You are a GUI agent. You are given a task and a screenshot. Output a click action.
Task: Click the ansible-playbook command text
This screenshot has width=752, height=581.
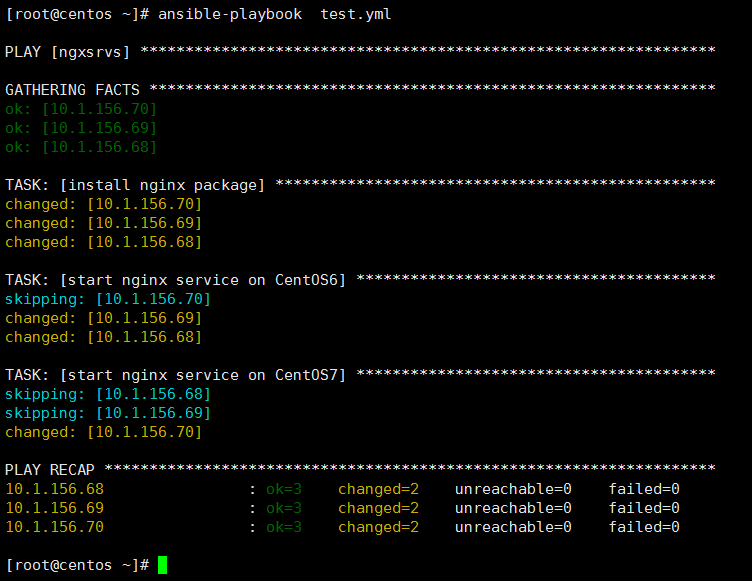(x=230, y=14)
